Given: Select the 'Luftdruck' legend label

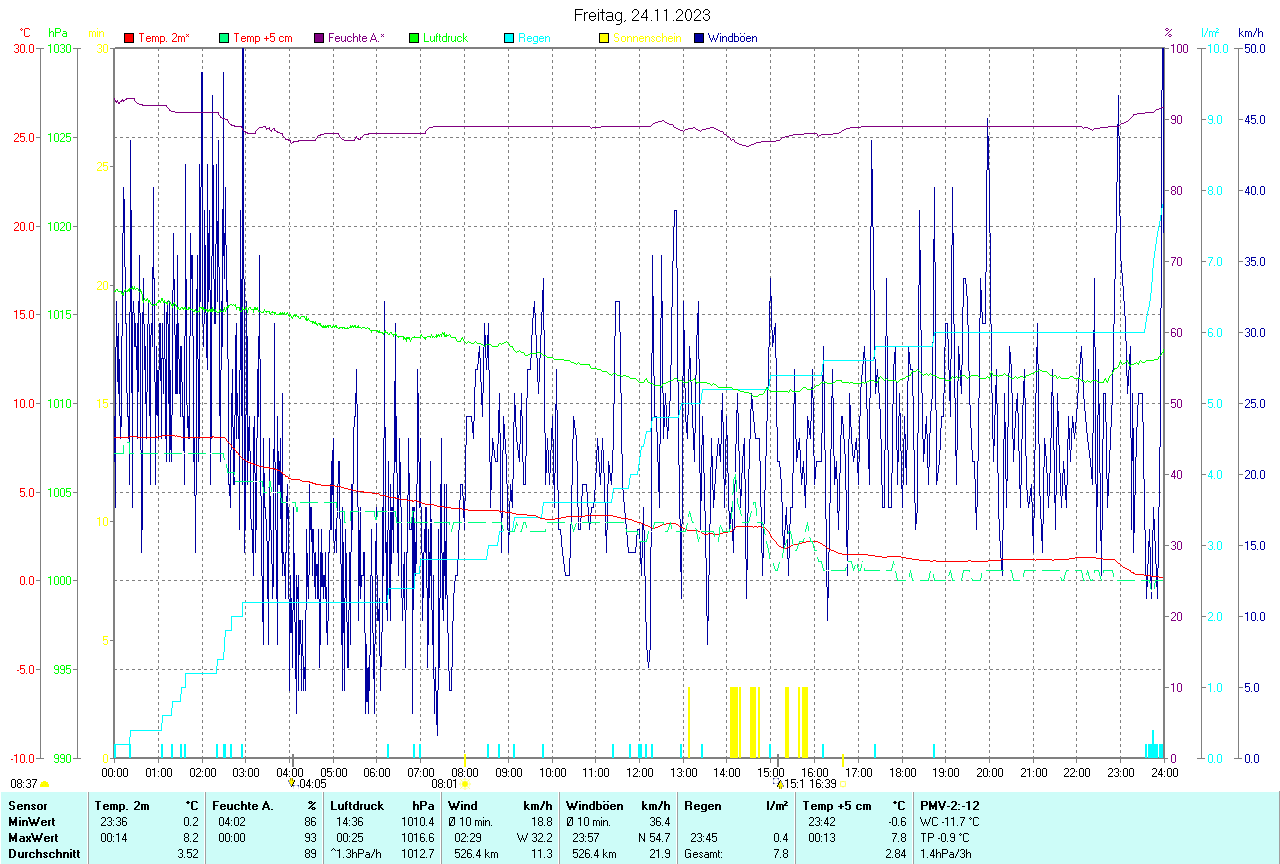Looking at the screenshot, I should (446, 38).
